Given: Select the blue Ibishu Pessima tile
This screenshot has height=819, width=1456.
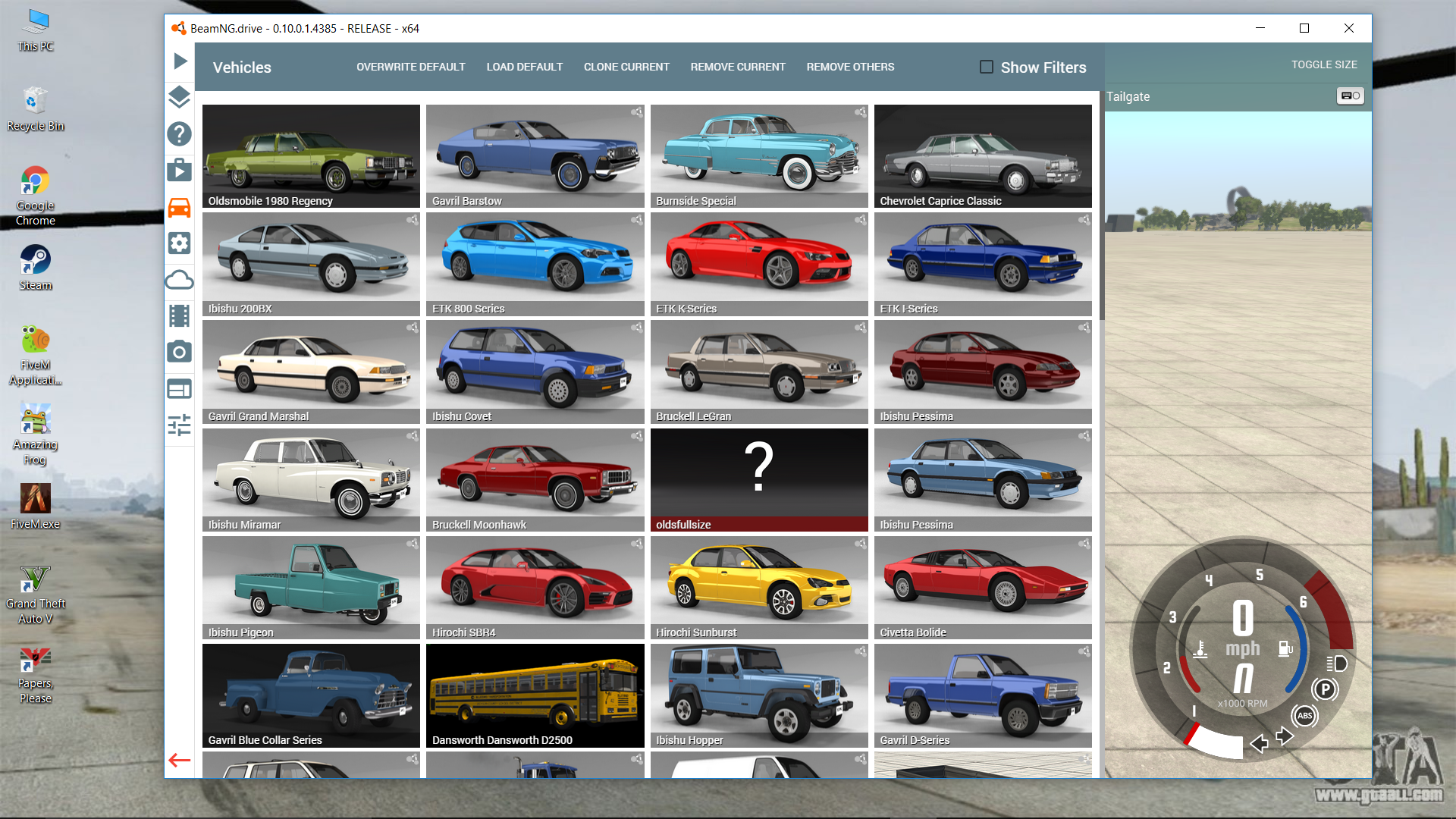Looking at the screenshot, I should pyautogui.click(x=983, y=480).
